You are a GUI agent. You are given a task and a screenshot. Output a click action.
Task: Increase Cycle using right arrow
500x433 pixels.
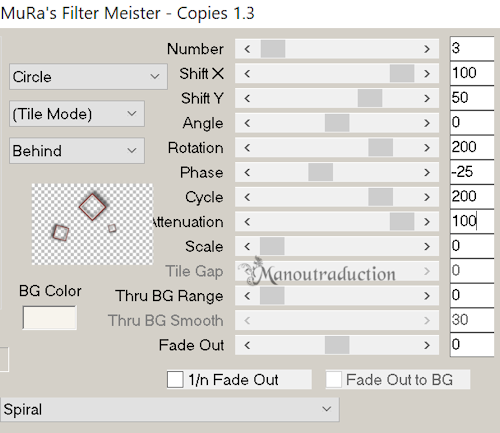click(427, 197)
